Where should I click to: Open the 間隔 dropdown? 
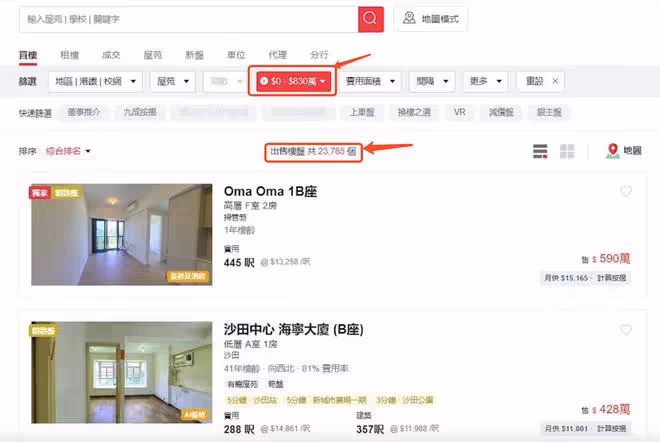pyautogui.click(x=432, y=81)
